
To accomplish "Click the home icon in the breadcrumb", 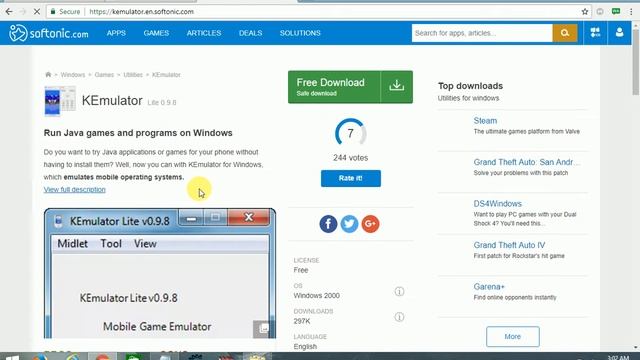I will point(48,75).
